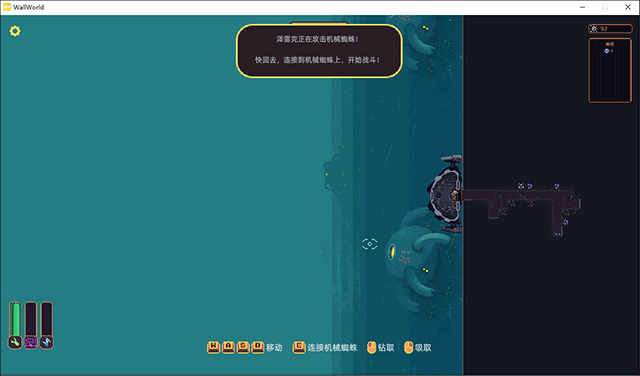Click the warning message dialog box
This screenshot has height=376, width=640.
coord(319,51)
